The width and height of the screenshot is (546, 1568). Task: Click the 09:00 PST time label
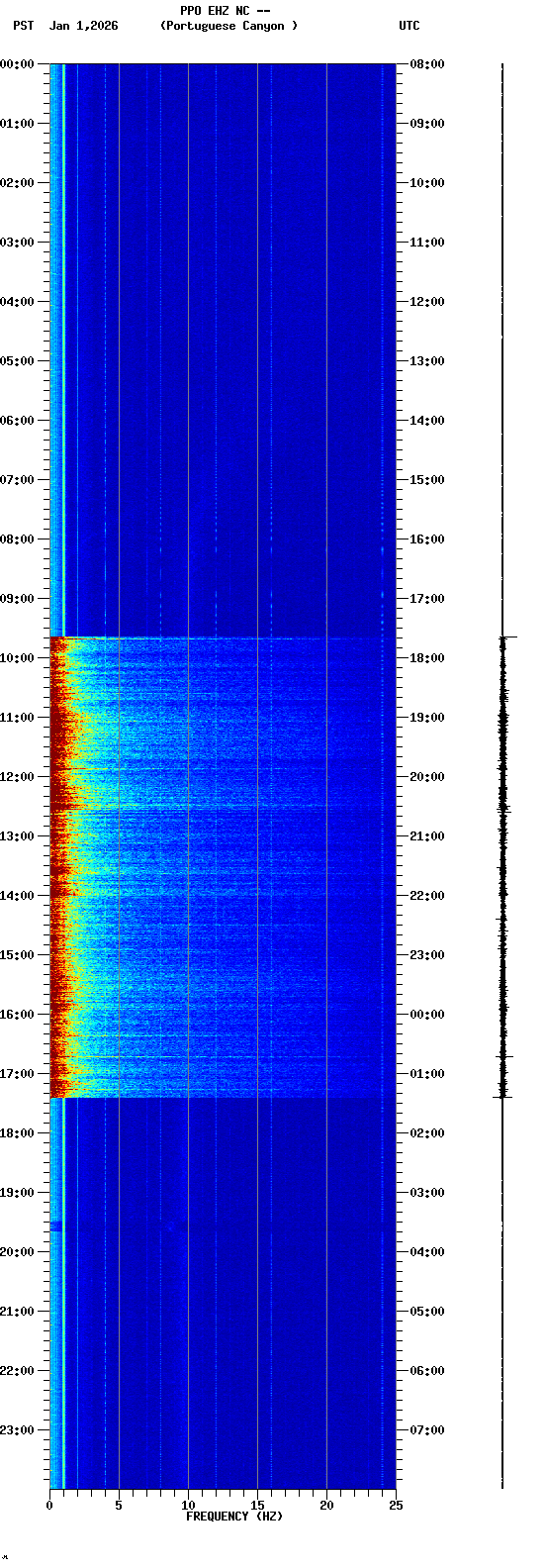[x=17, y=599]
